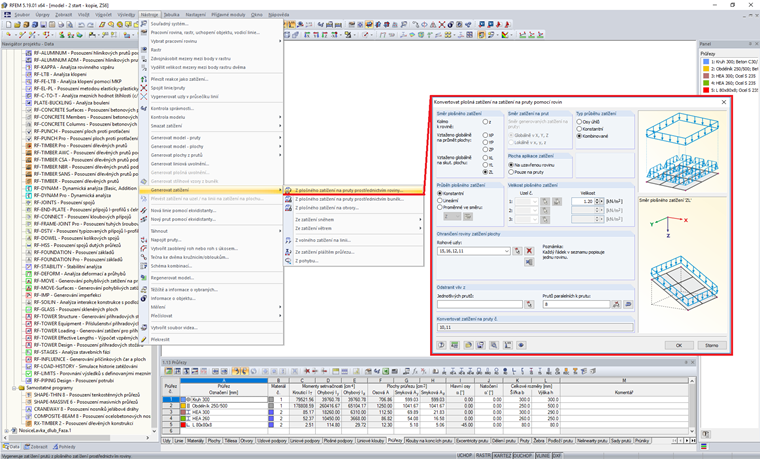The width and height of the screenshot is (760, 459).
Task: Click blue color swatch for Kruh 300 in panel
Action: 706,62
